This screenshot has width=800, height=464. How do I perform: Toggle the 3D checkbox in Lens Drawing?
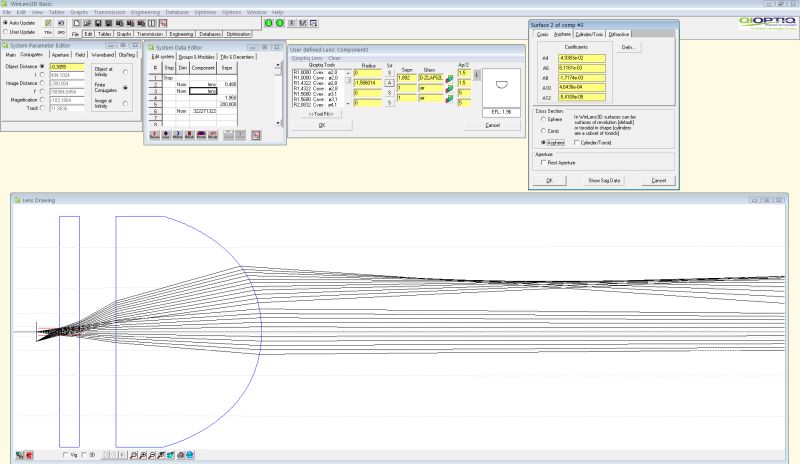[84, 454]
